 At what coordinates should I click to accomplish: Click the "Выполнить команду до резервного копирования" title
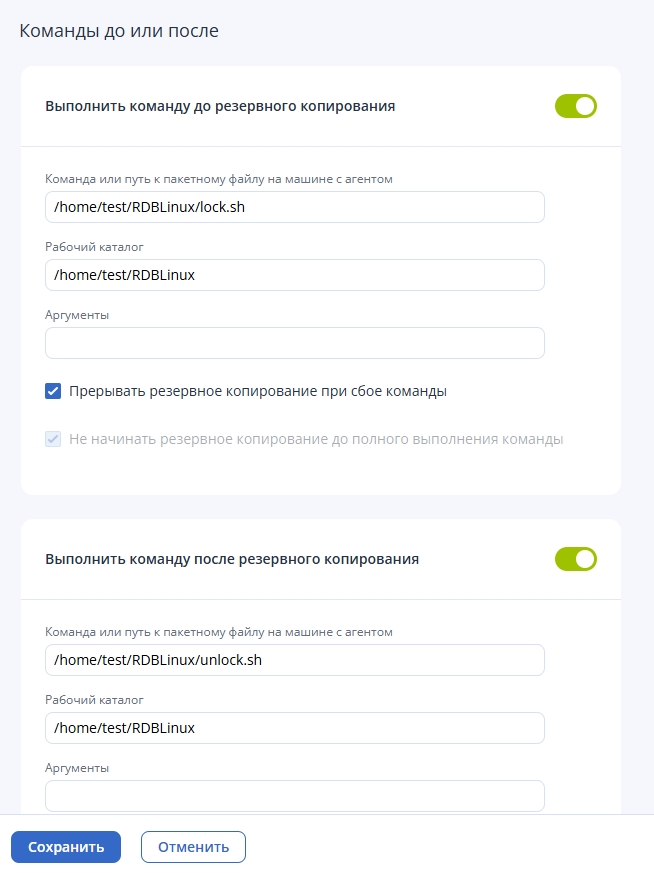220,106
